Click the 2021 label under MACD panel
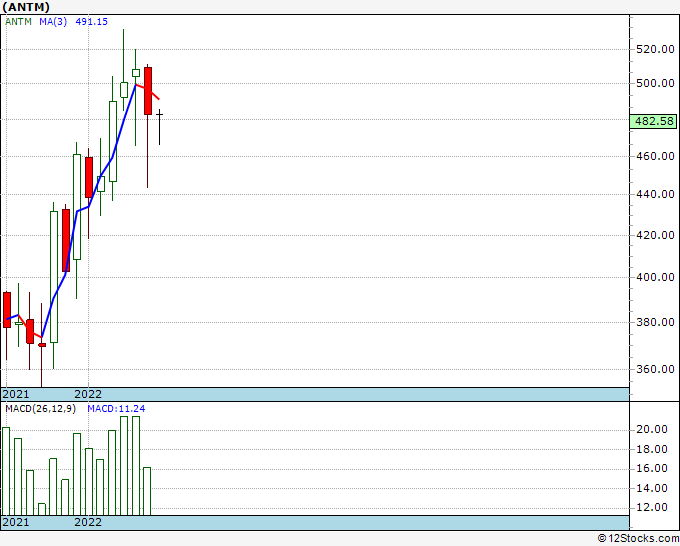Viewport: 680px width, 546px height. 16,522
